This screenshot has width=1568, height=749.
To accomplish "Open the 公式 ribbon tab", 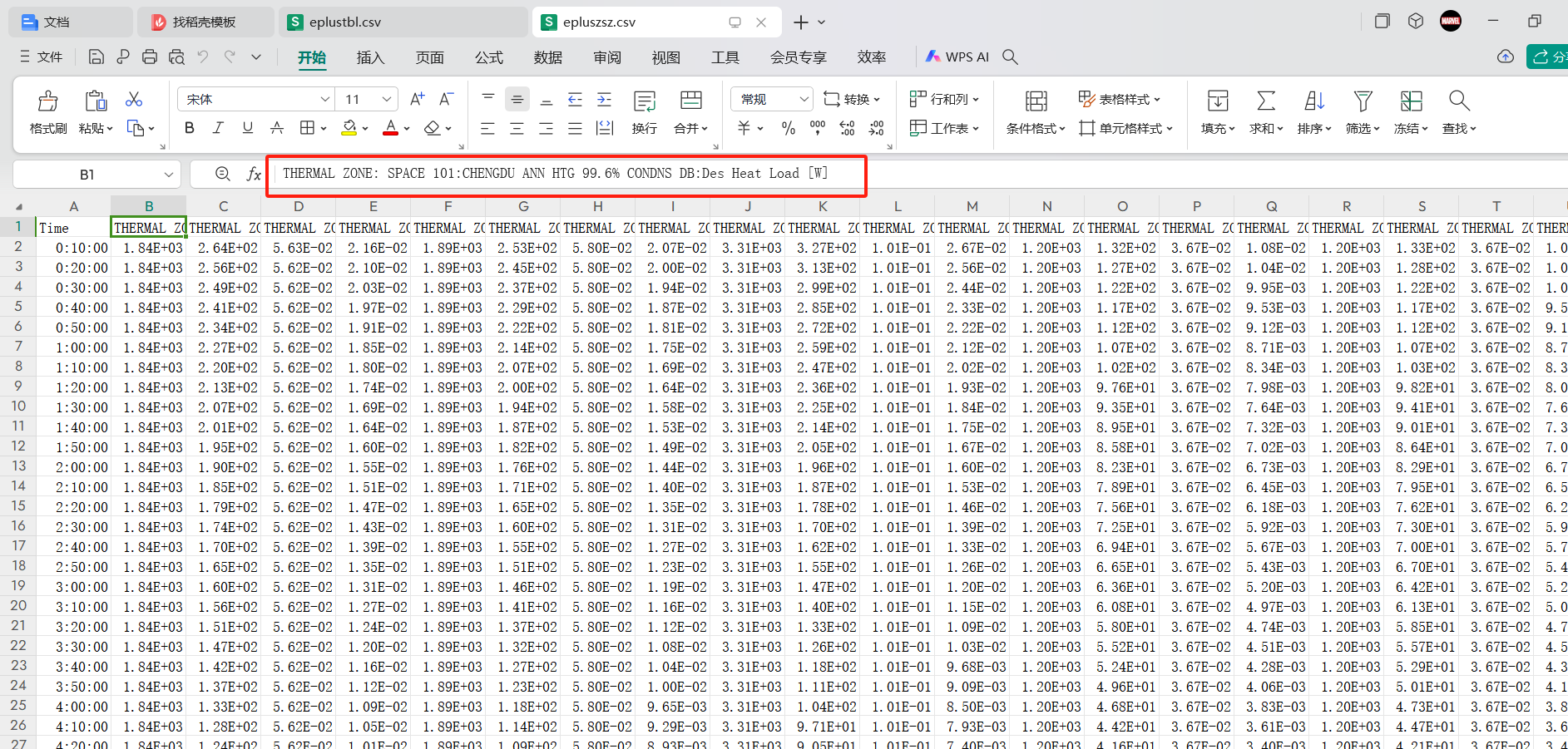I will 488,57.
